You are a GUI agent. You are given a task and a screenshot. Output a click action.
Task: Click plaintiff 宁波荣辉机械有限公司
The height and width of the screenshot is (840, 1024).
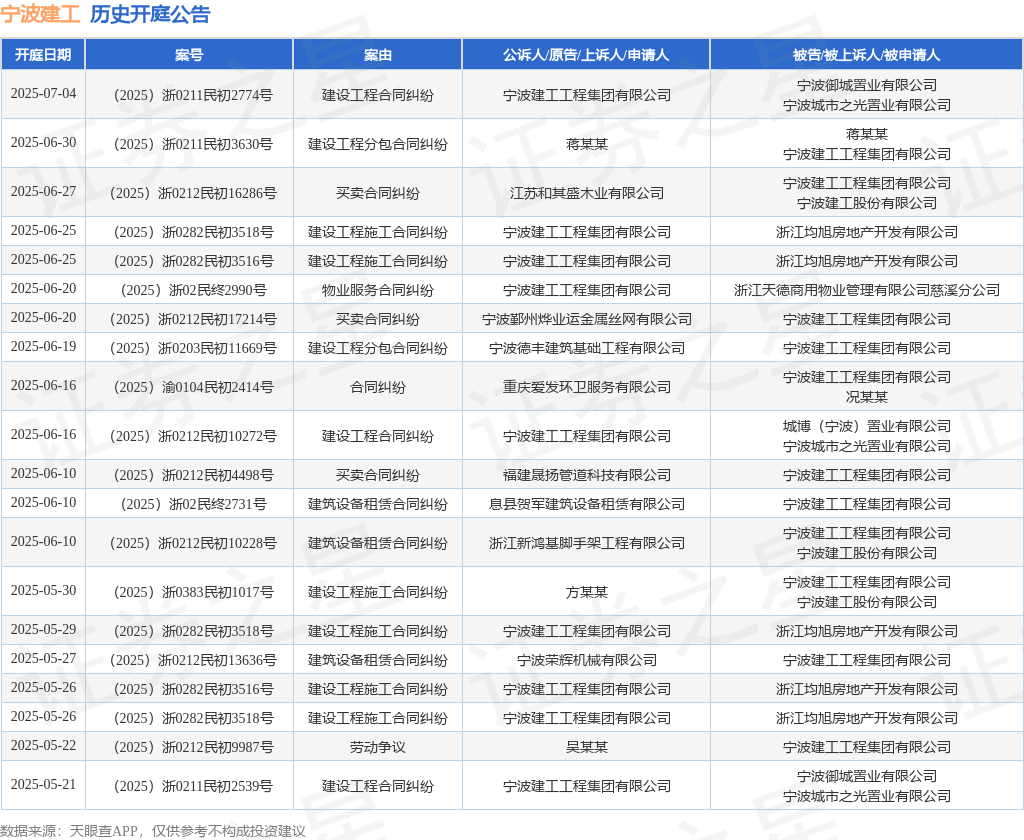click(x=586, y=660)
